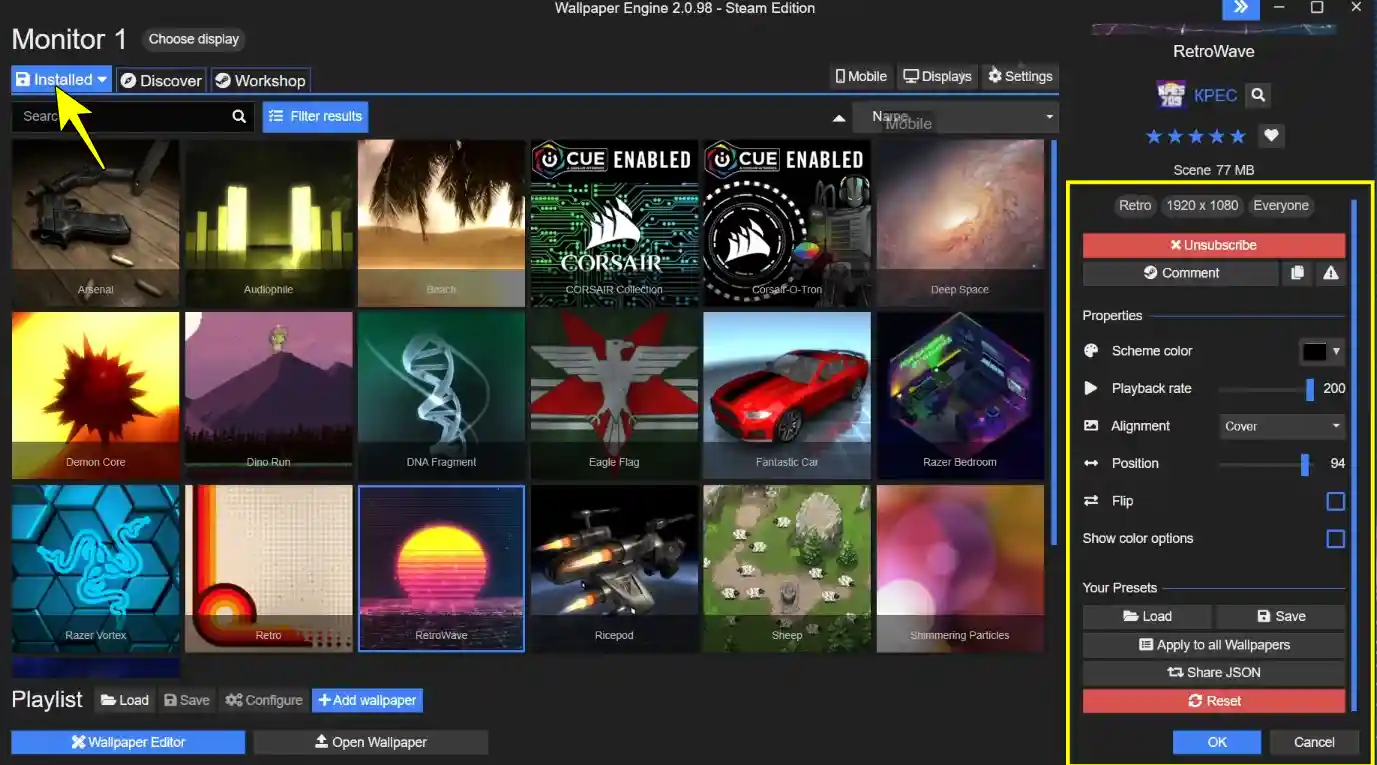Select the Shimmering Particles wallpaper
This screenshot has height=765, width=1377.
coord(960,569)
